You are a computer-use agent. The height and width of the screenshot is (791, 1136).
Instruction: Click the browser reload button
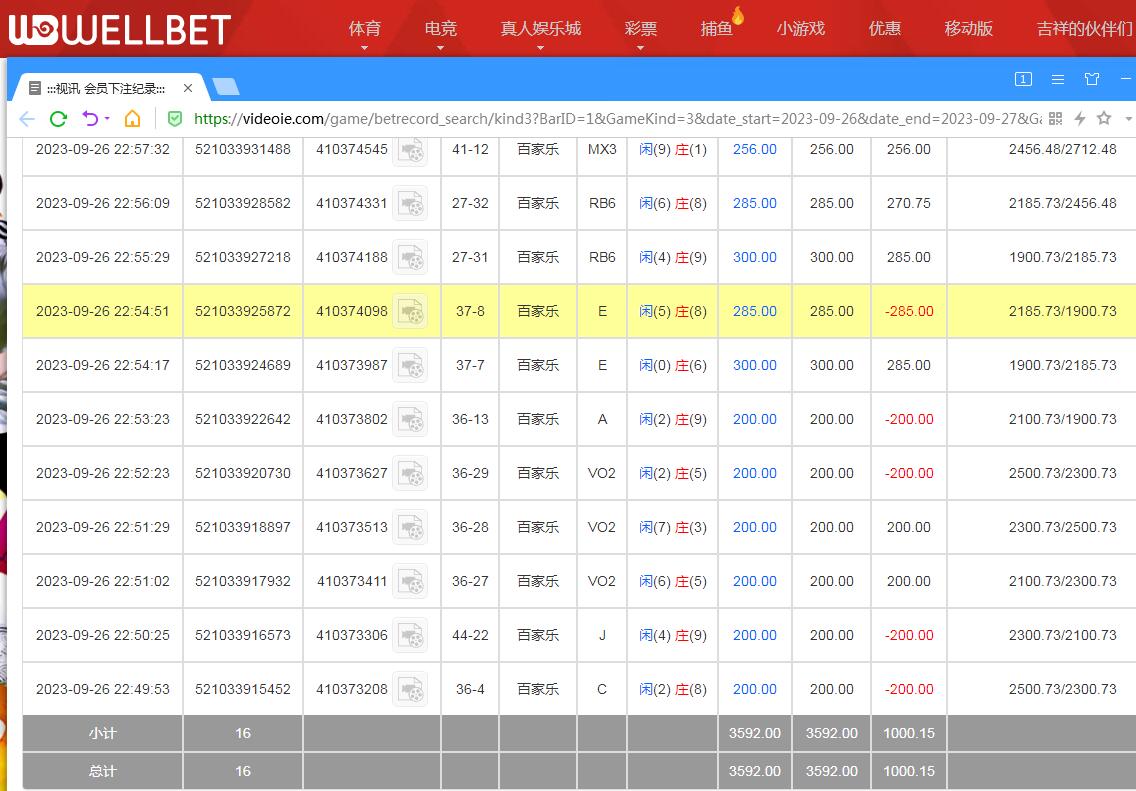[58, 119]
